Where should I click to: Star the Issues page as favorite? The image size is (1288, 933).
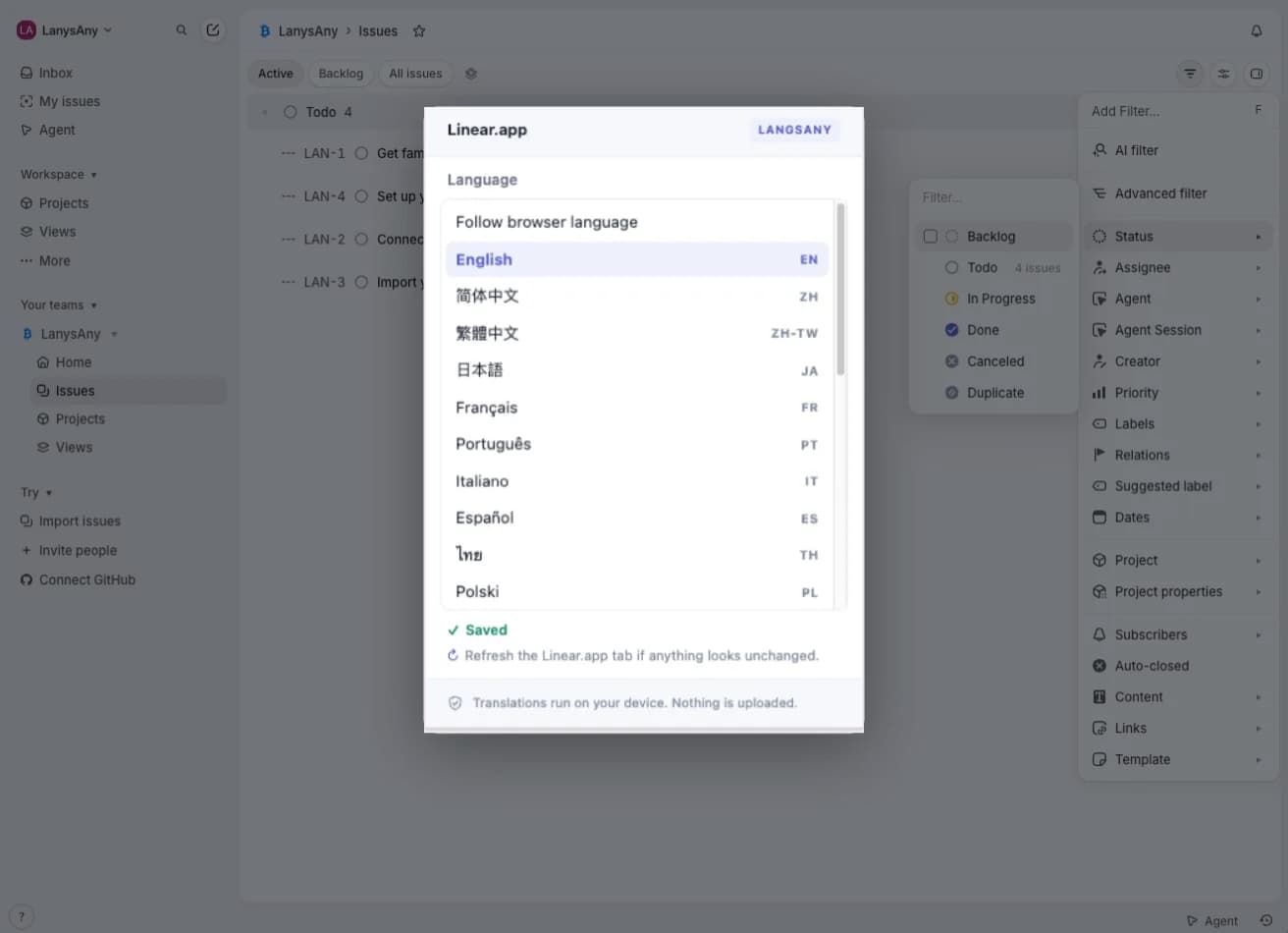click(419, 31)
